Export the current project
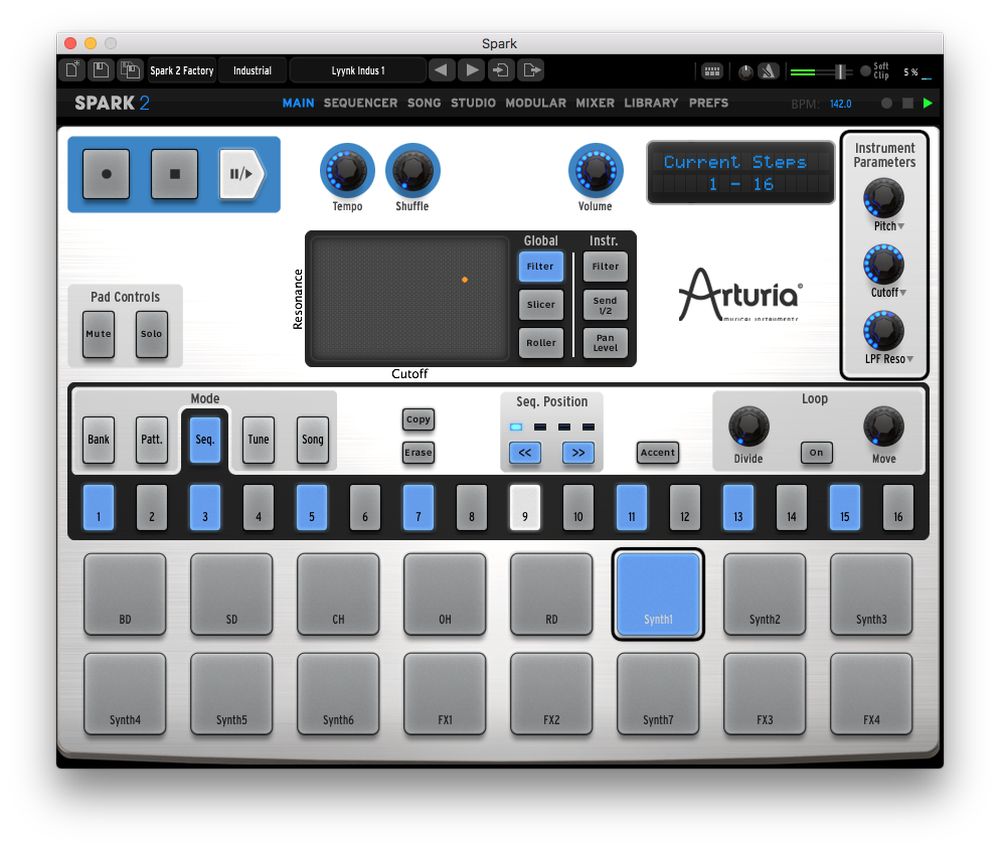Viewport: 1000px width, 849px height. [x=532, y=70]
